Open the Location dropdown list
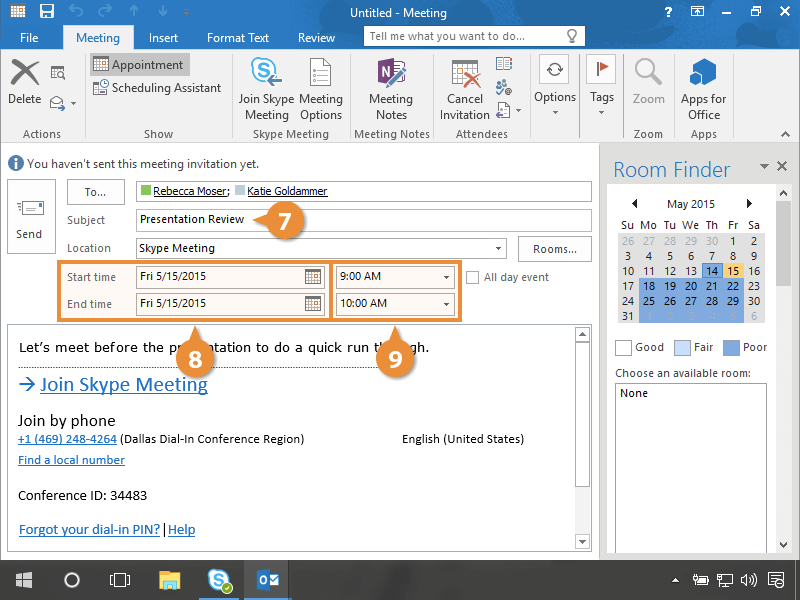This screenshot has height=600, width=800. [x=498, y=248]
